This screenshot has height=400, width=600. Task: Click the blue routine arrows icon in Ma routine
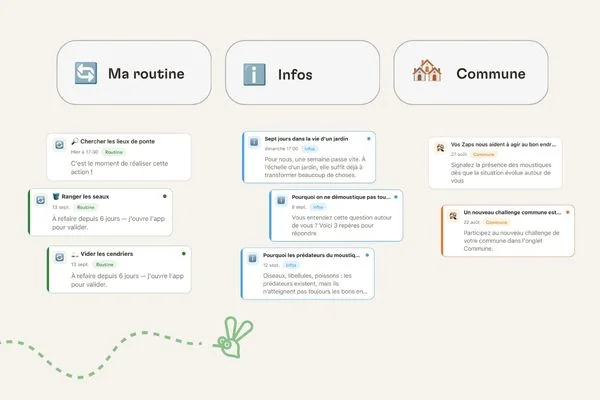tap(86, 73)
